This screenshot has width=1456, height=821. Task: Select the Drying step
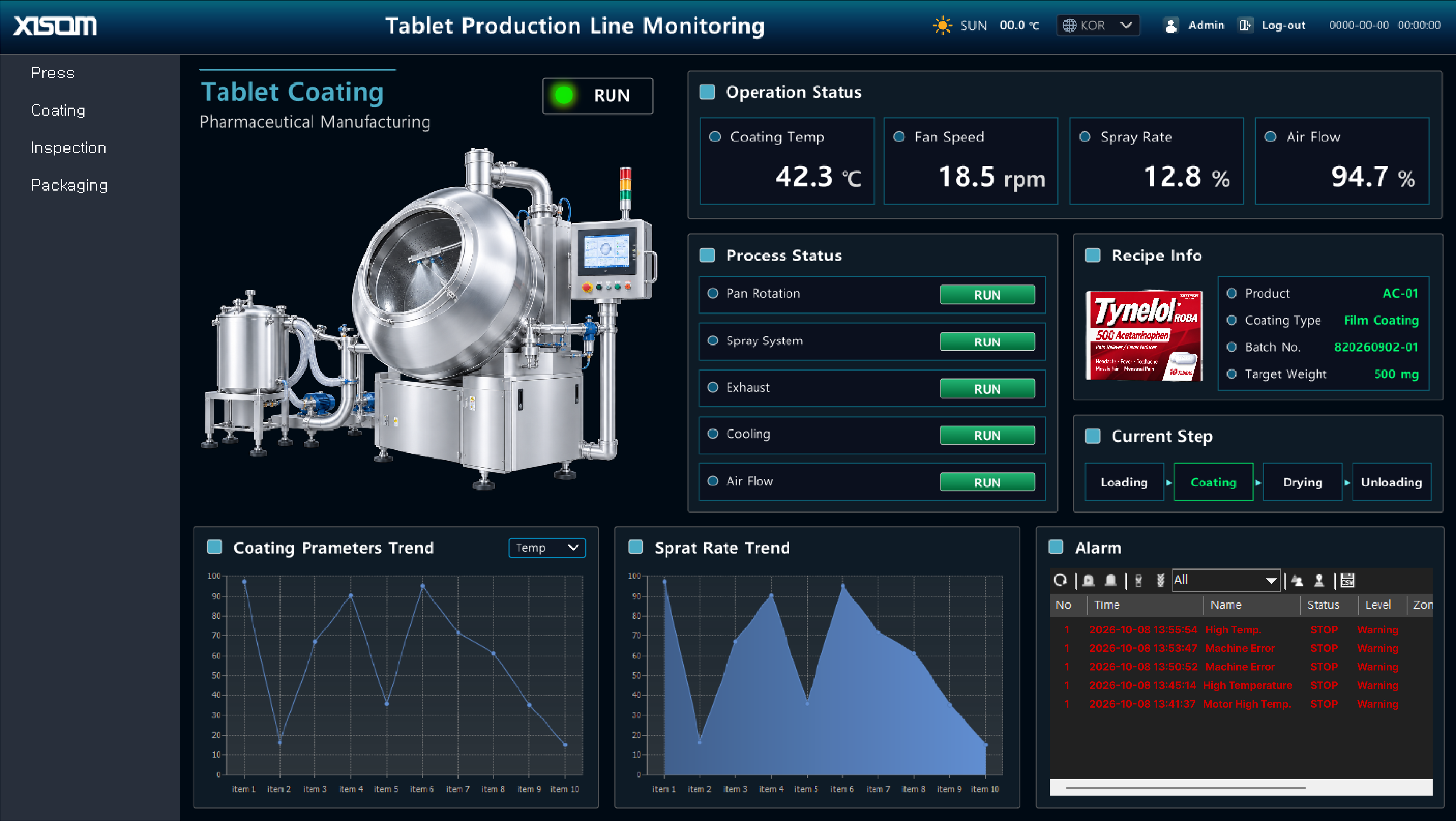point(1302,482)
